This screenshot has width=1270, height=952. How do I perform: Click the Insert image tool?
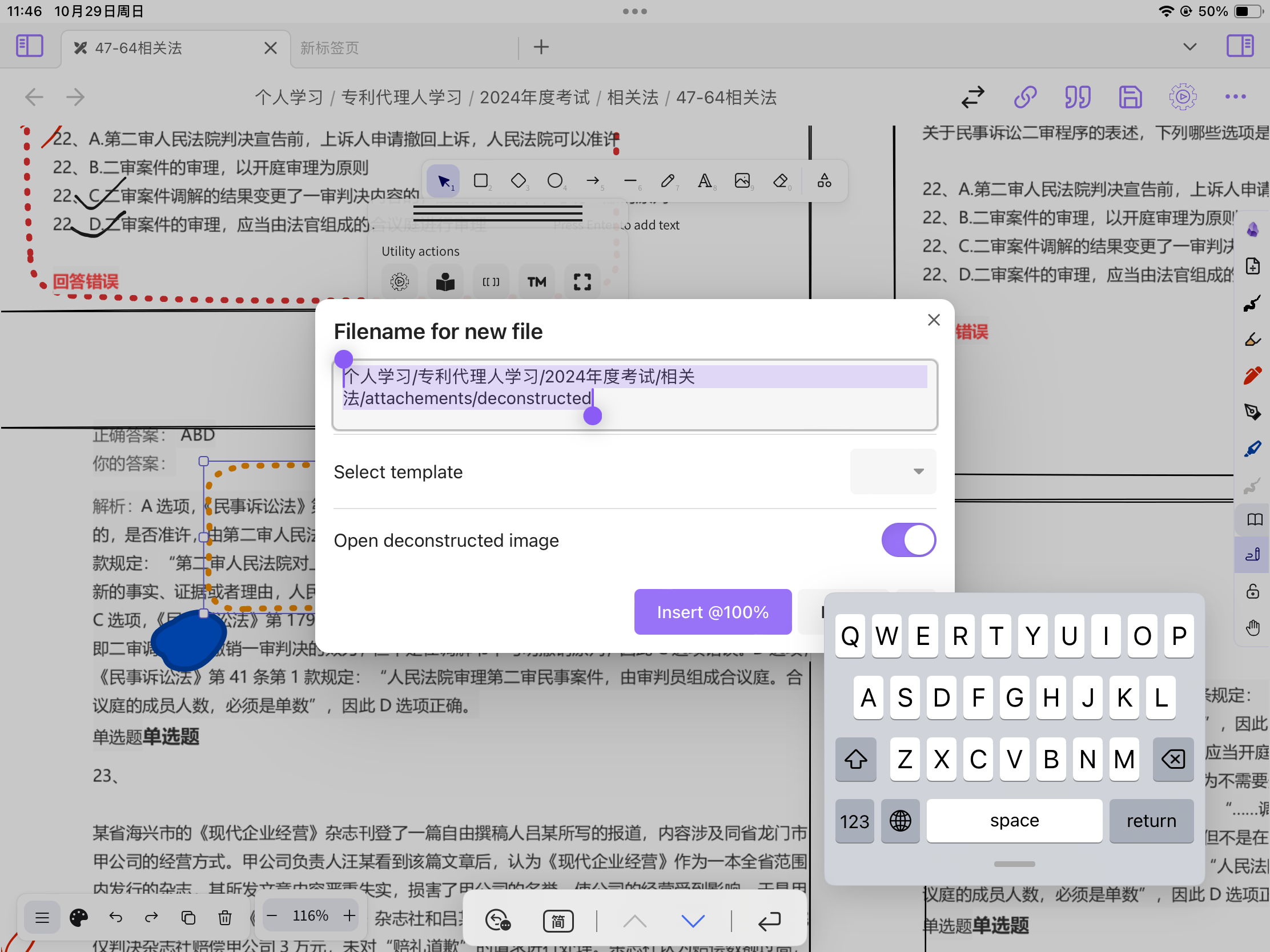(x=742, y=181)
